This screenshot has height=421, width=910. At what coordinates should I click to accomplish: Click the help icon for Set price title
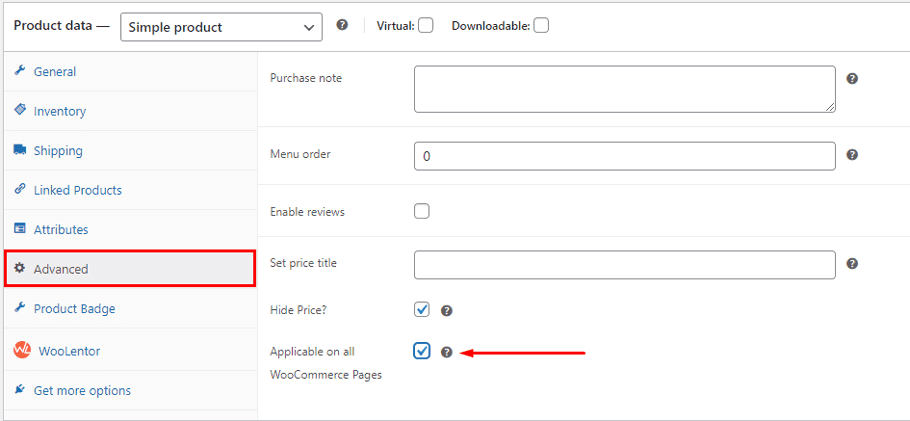(852, 263)
